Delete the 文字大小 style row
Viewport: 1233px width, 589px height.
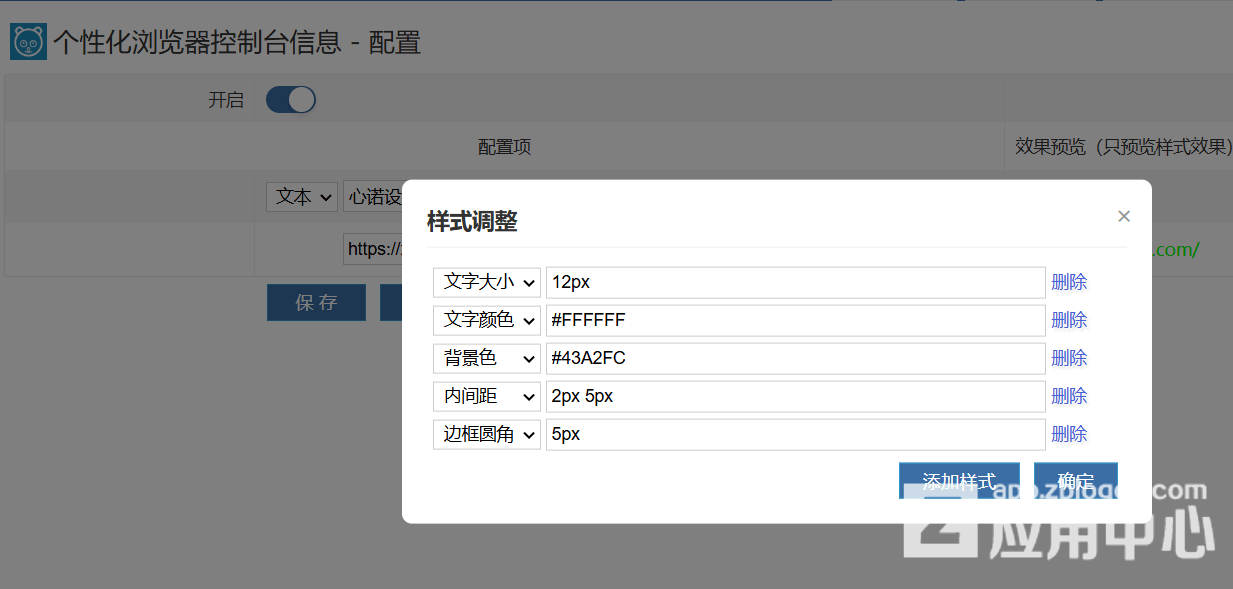pyautogui.click(x=1069, y=282)
